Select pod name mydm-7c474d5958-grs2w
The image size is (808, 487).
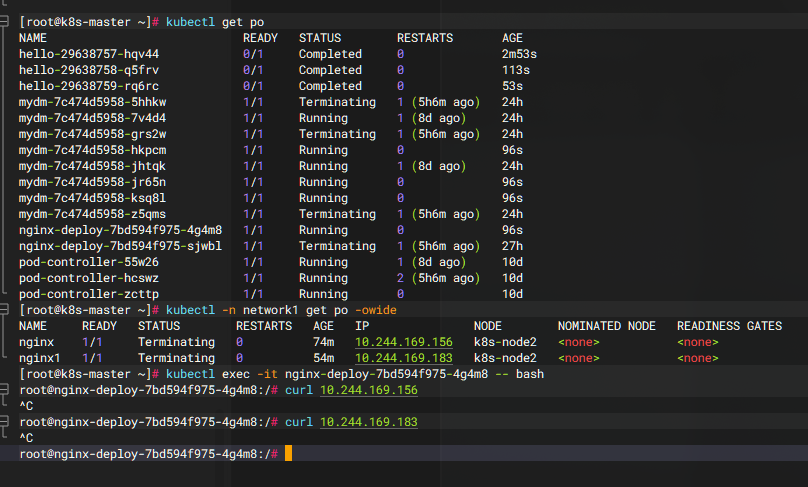92,134
